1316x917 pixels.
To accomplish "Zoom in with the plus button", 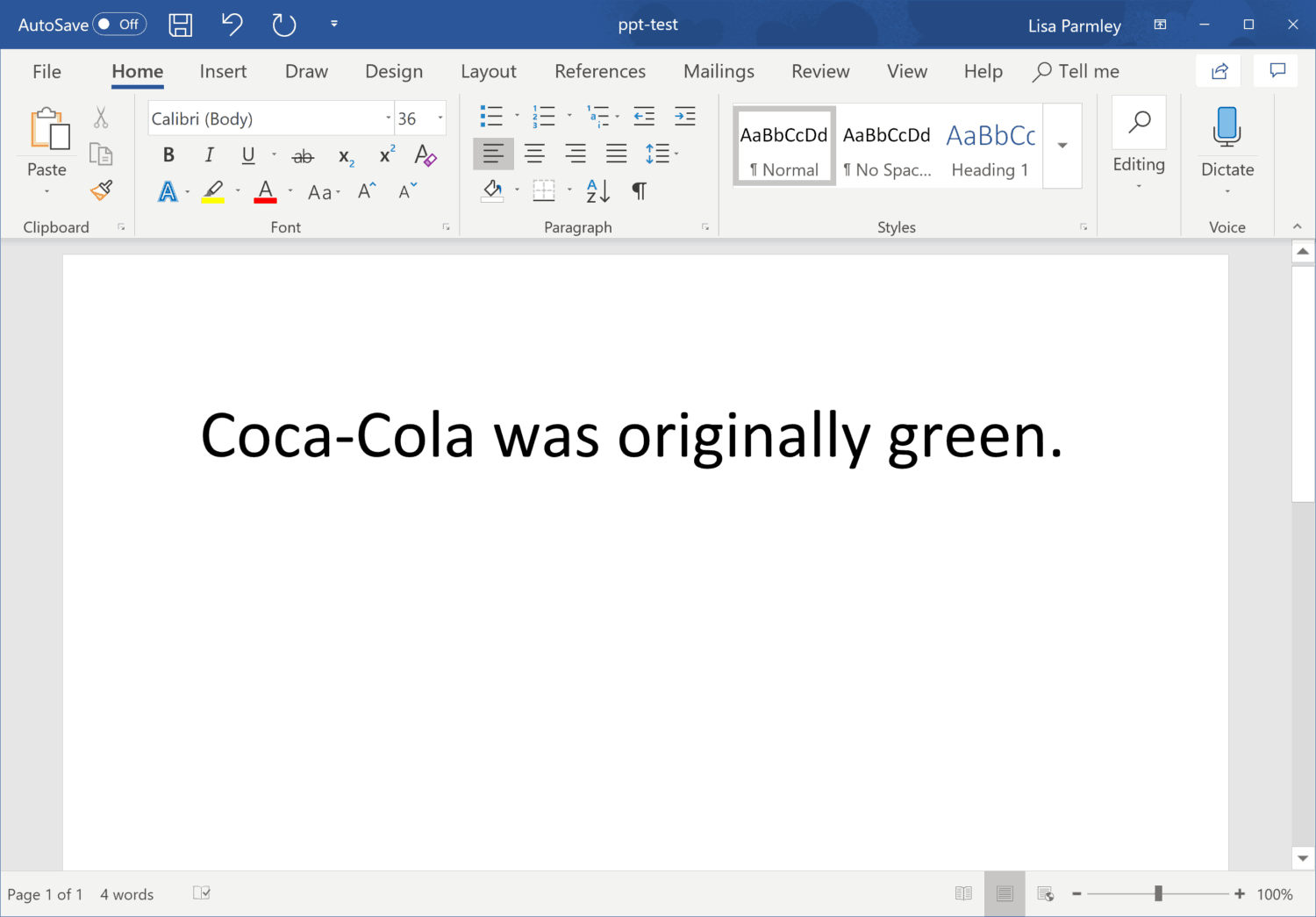I will coord(1240,894).
